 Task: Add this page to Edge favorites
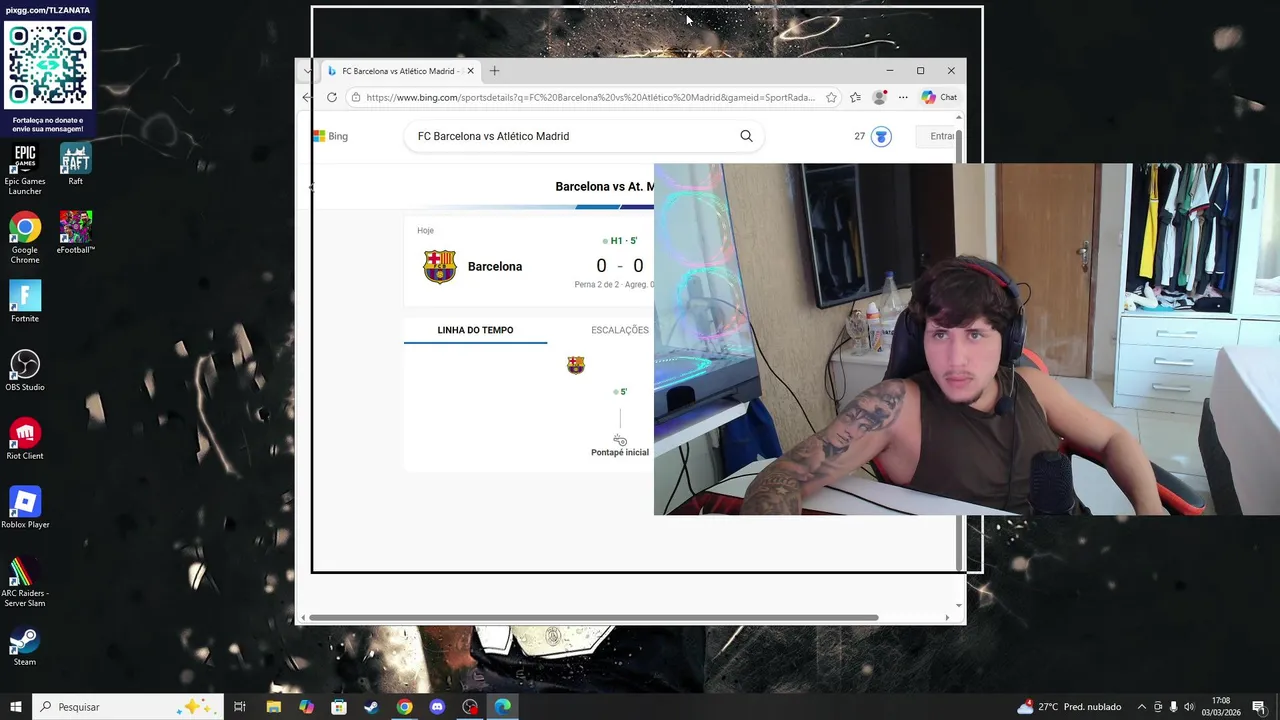(x=831, y=97)
